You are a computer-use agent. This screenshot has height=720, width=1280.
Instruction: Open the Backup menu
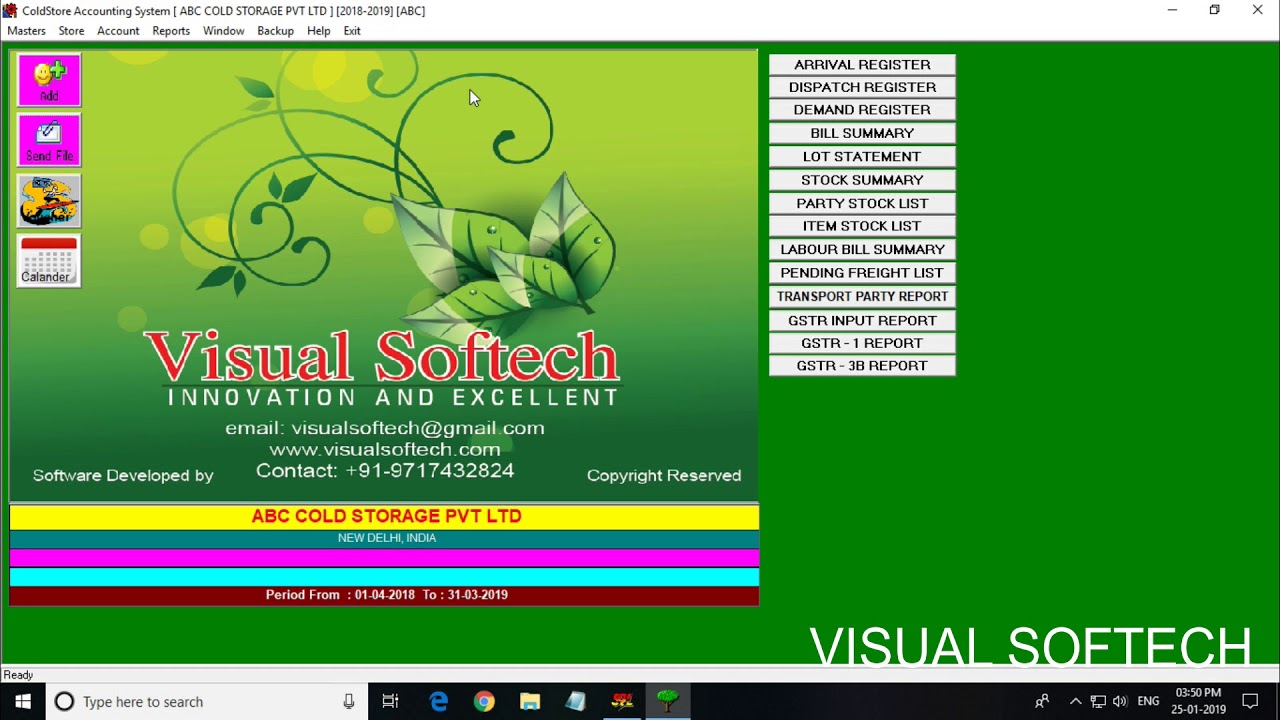point(275,31)
